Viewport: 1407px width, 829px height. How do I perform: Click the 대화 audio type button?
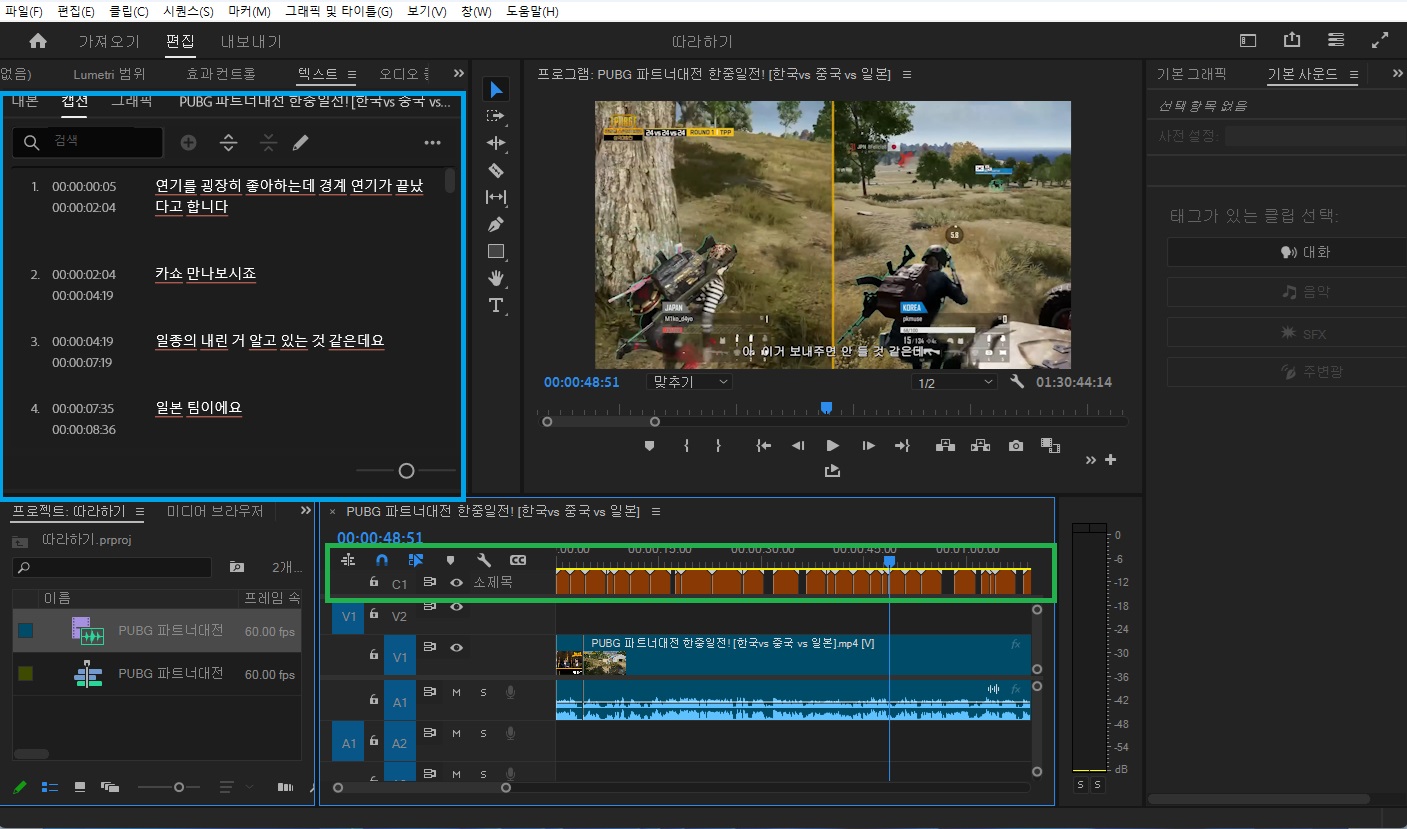(1286, 252)
